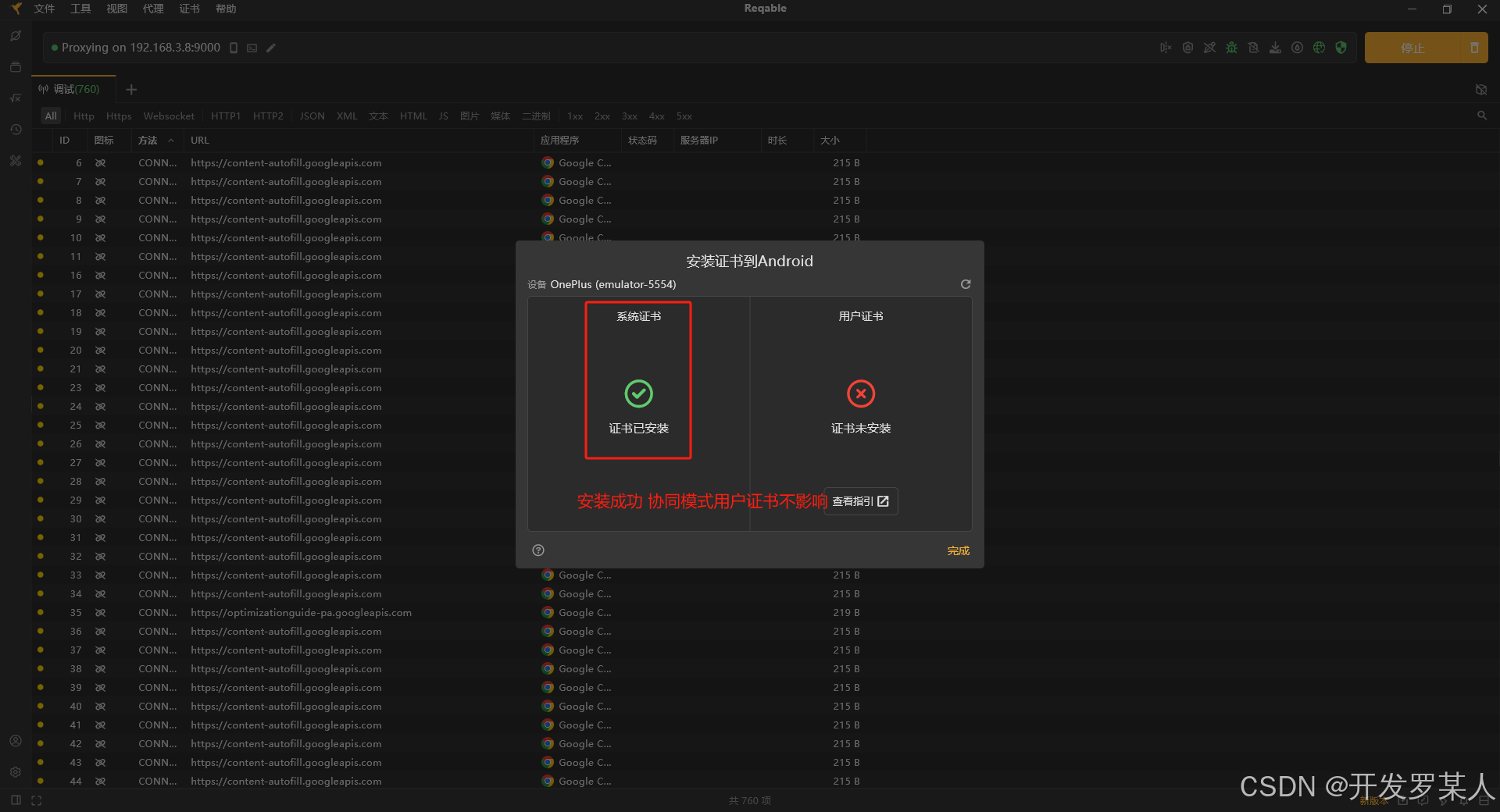Select OnePlus (emulator-5554) device text

[x=613, y=284]
